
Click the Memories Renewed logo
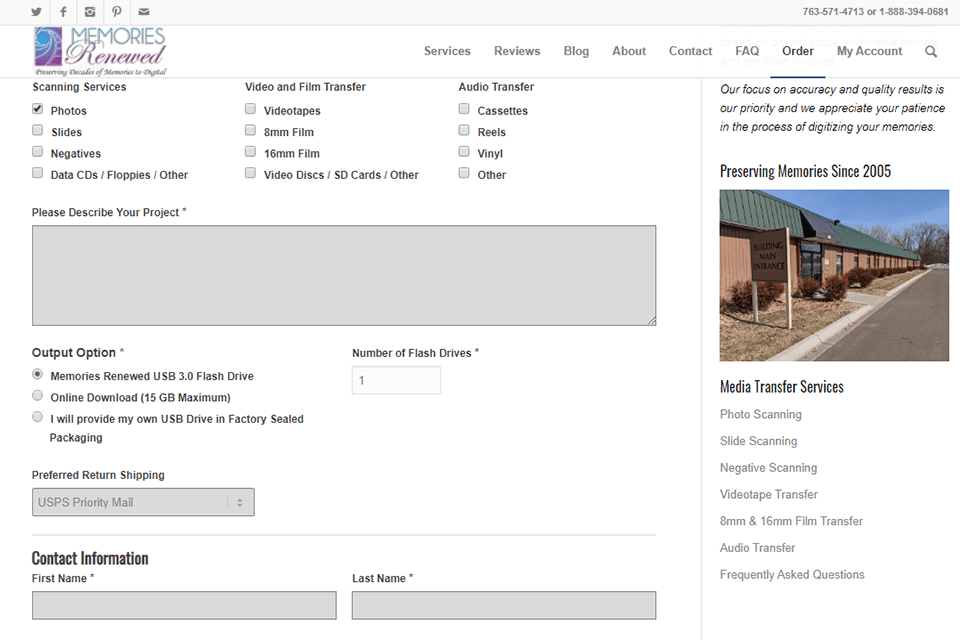click(x=100, y=51)
